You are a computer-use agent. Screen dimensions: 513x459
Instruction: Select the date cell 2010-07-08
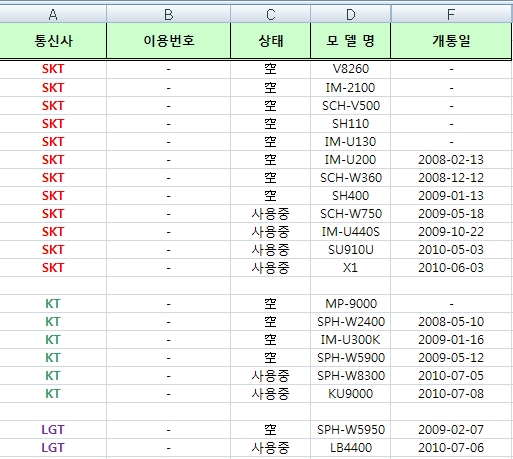tap(451, 393)
